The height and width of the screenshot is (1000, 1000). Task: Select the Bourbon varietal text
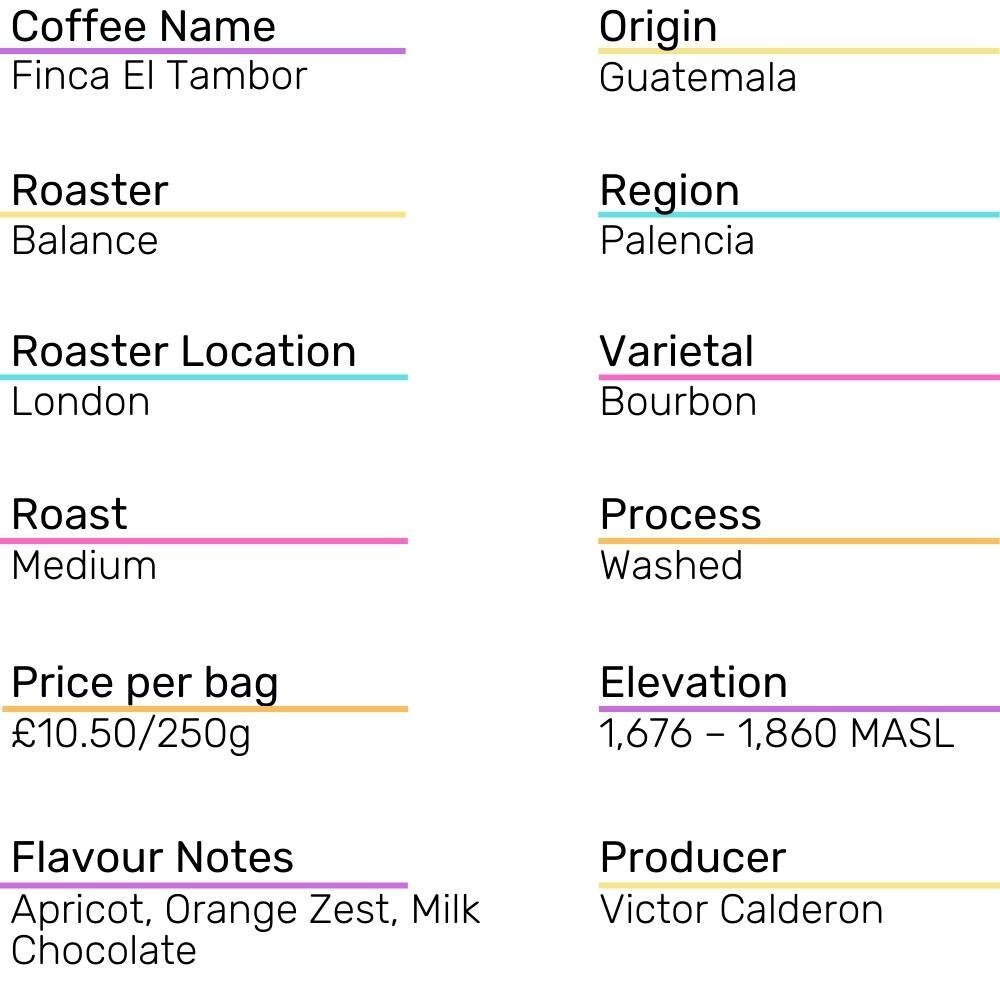click(x=678, y=402)
